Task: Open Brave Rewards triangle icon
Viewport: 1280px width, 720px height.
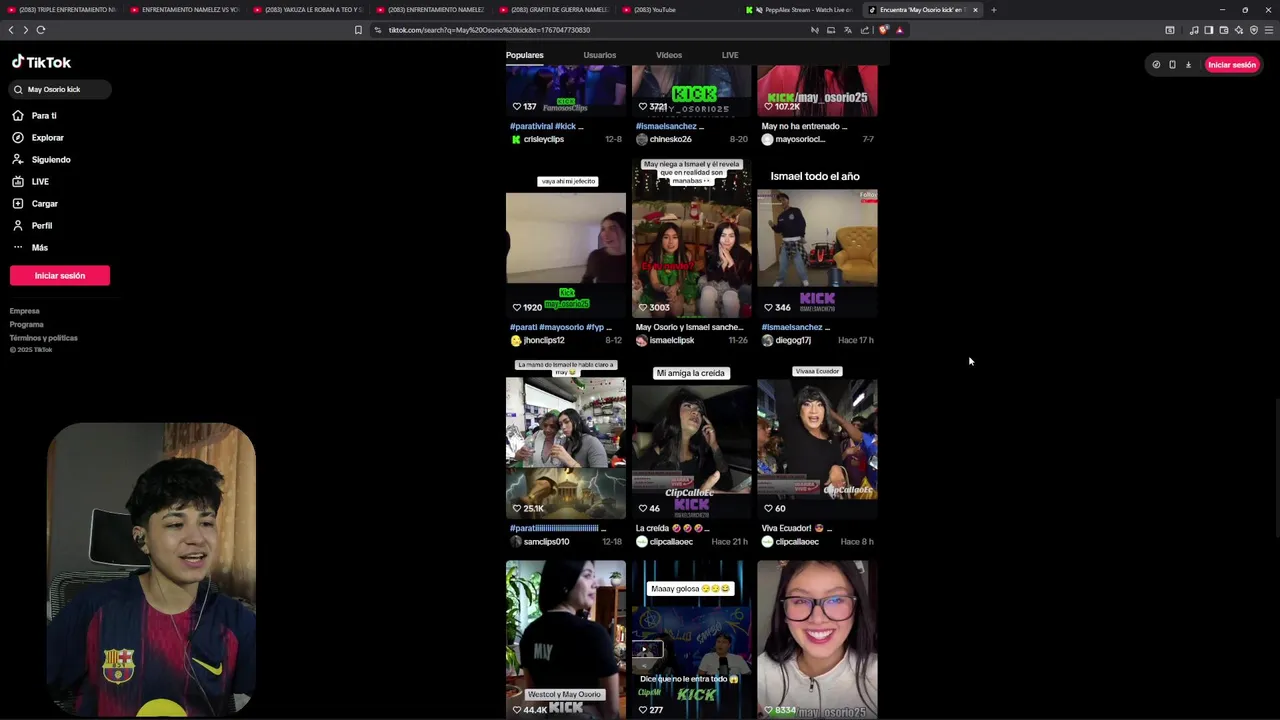Action: pos(899,30)
